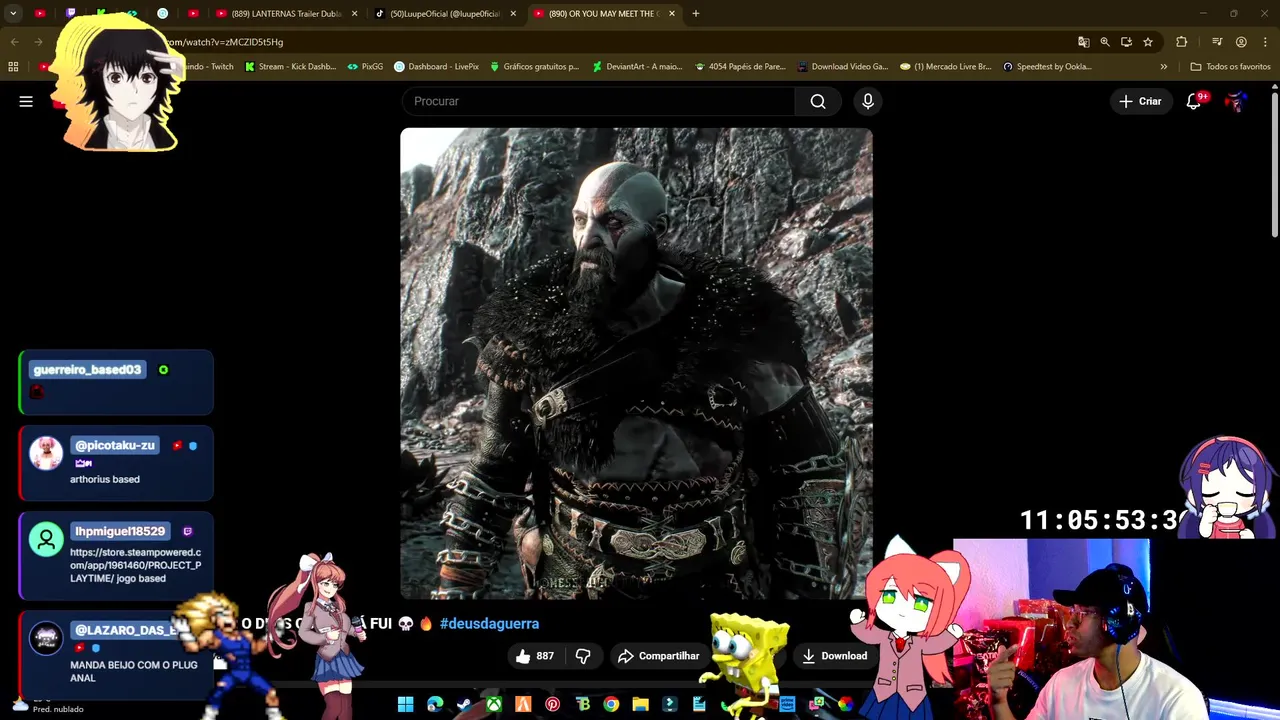Open Mercado Livre bookmark

945,67
